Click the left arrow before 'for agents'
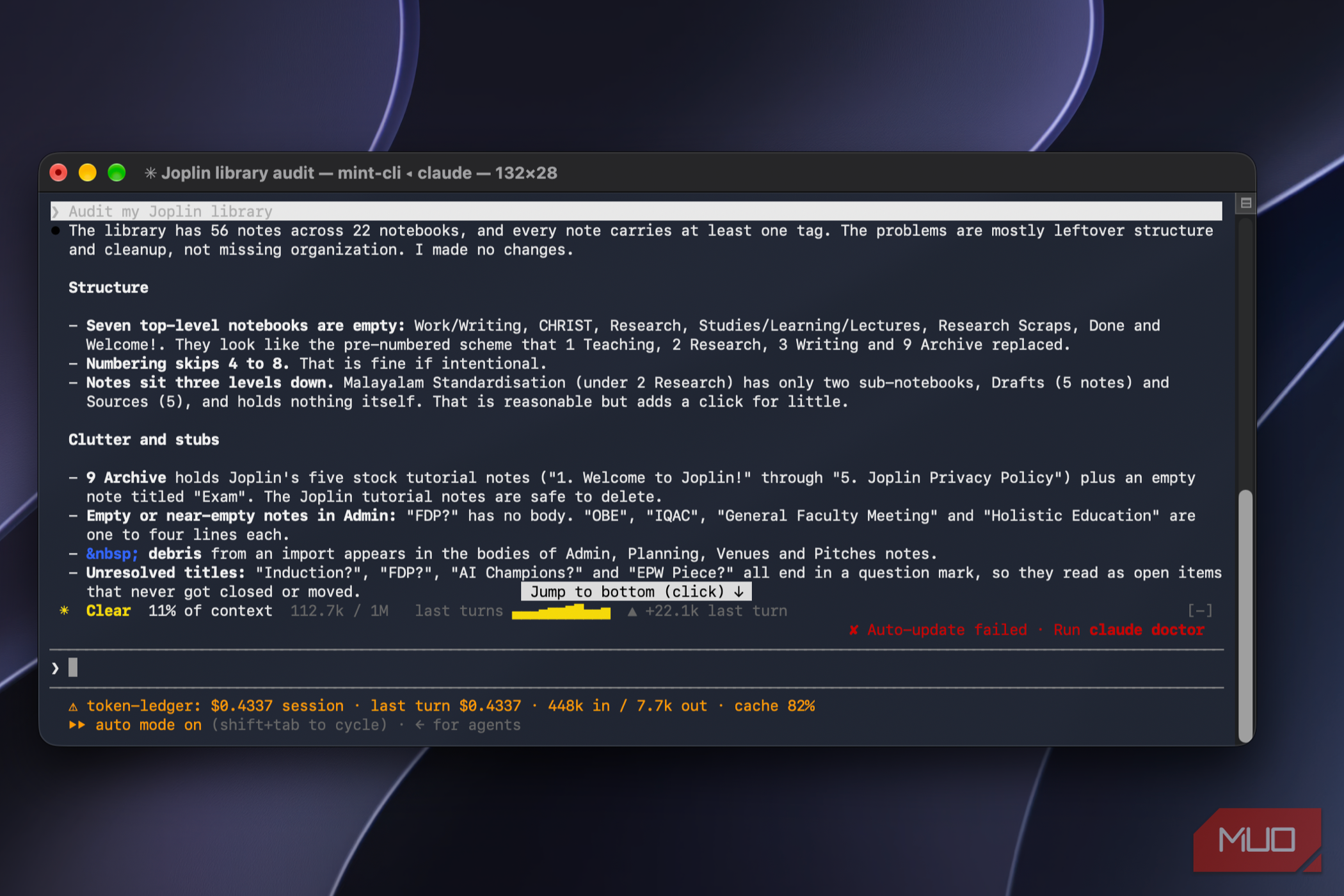This screenshot has width=1344, height=896. pyautogui.click(x=420, y=724)
